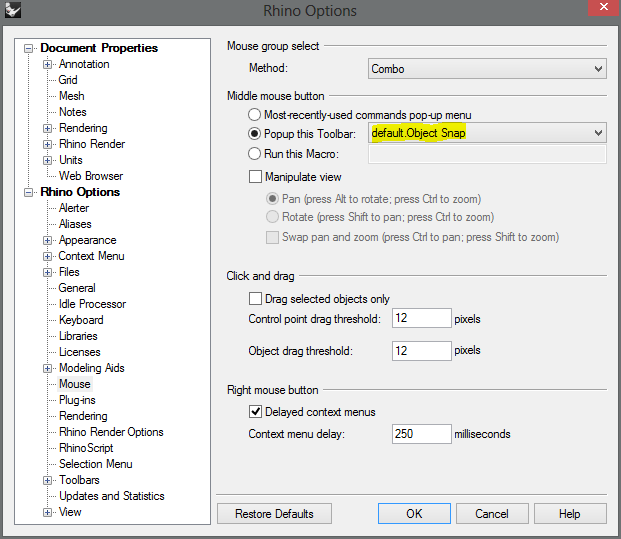Expand the Modeling Aids tree node
This screenshot has width=621, height=539.
48,368
